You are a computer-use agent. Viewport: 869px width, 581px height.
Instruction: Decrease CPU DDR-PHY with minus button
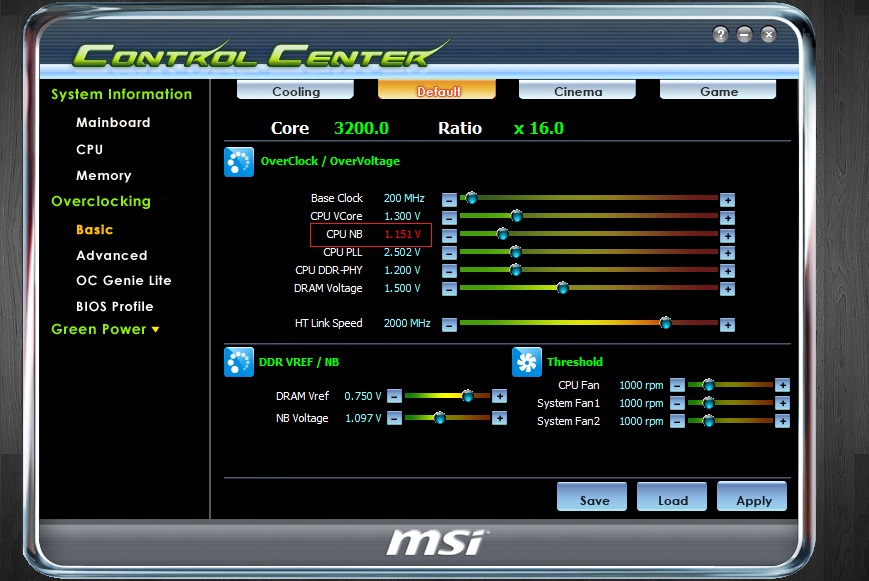pos(449,271)
